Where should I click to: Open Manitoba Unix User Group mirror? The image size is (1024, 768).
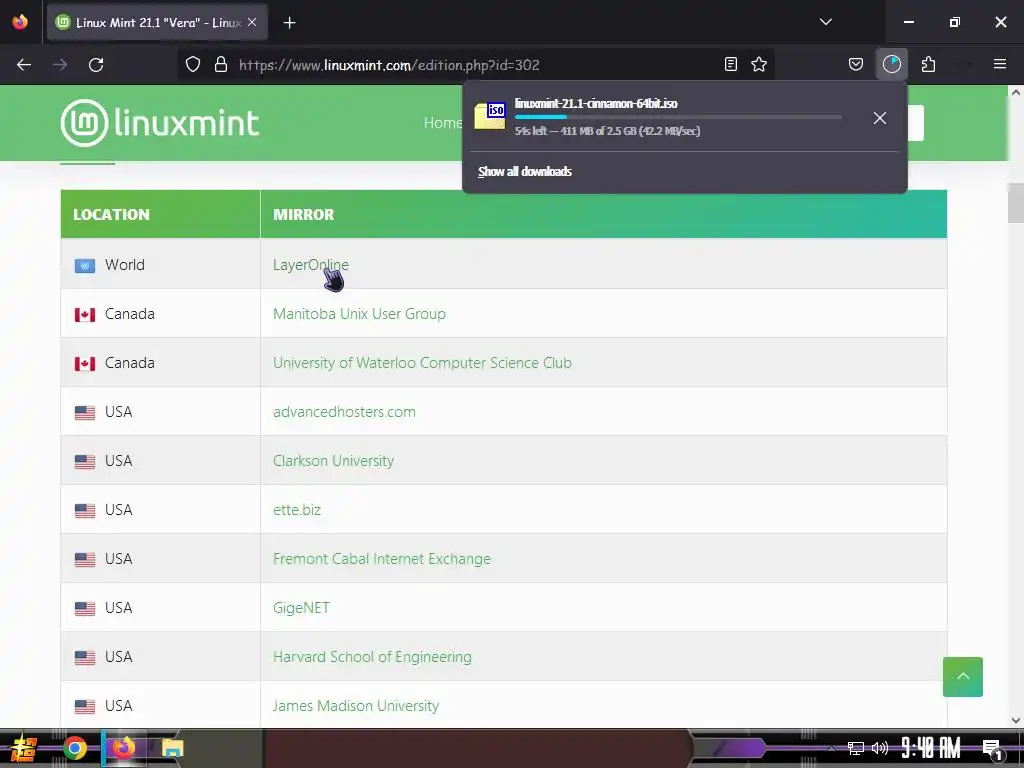pos(359,313)
